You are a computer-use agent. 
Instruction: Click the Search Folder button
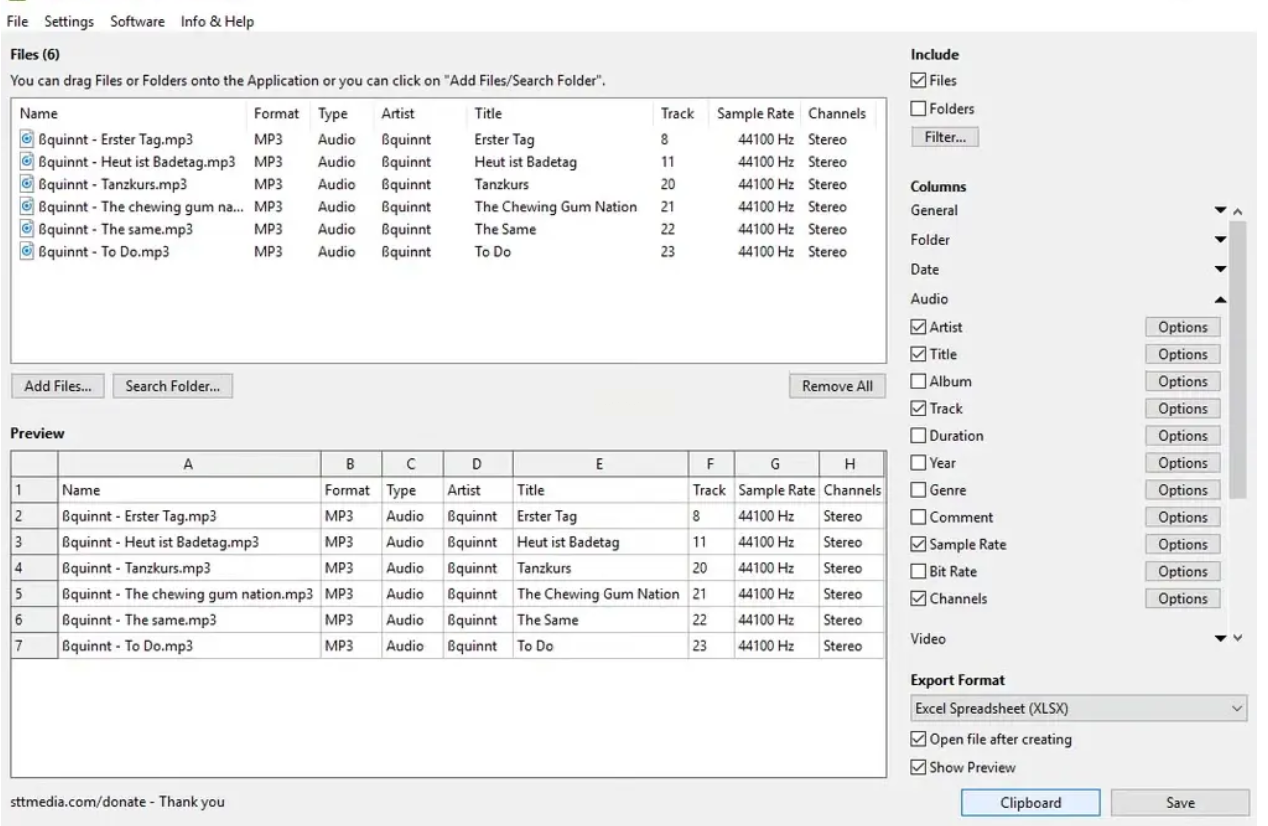172,387
